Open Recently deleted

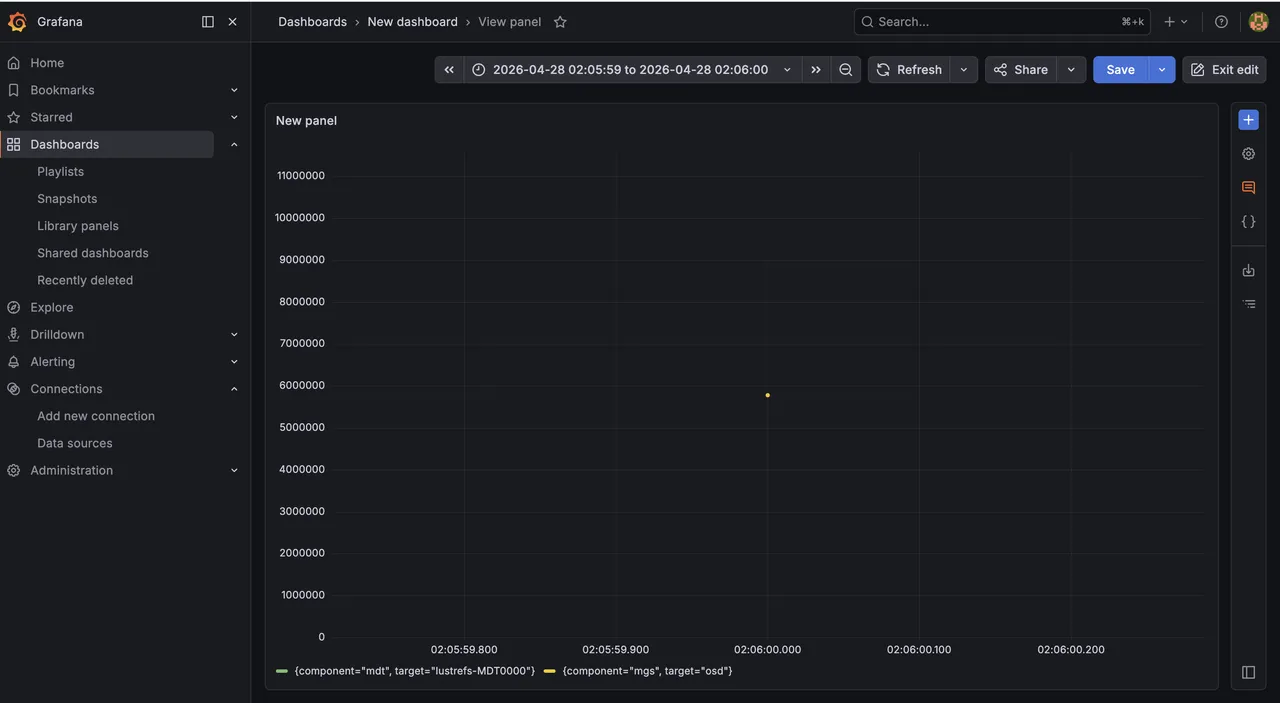pos(85,280)
